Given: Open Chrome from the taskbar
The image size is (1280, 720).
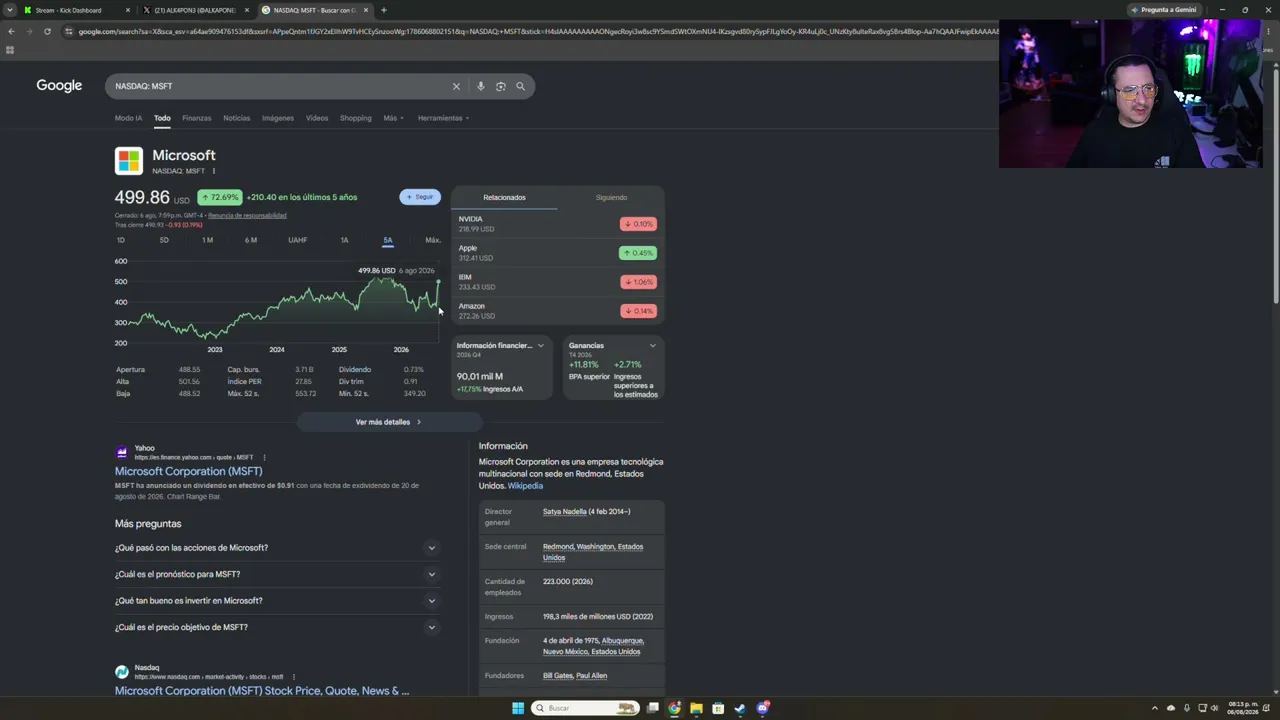Looking at the screenshot, I should click(x=674, y=708).
